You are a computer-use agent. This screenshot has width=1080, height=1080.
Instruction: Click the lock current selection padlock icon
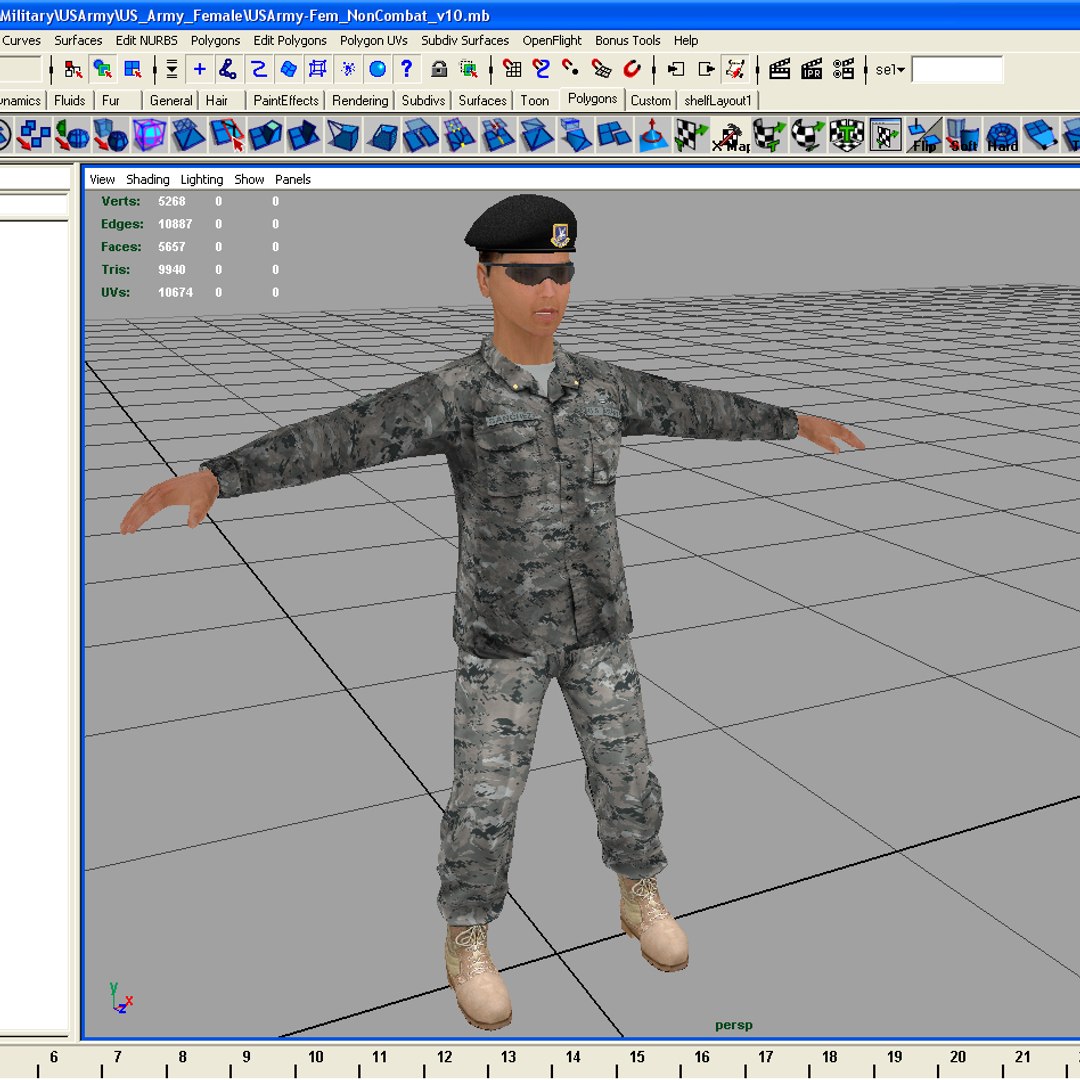tap(439, 69)
